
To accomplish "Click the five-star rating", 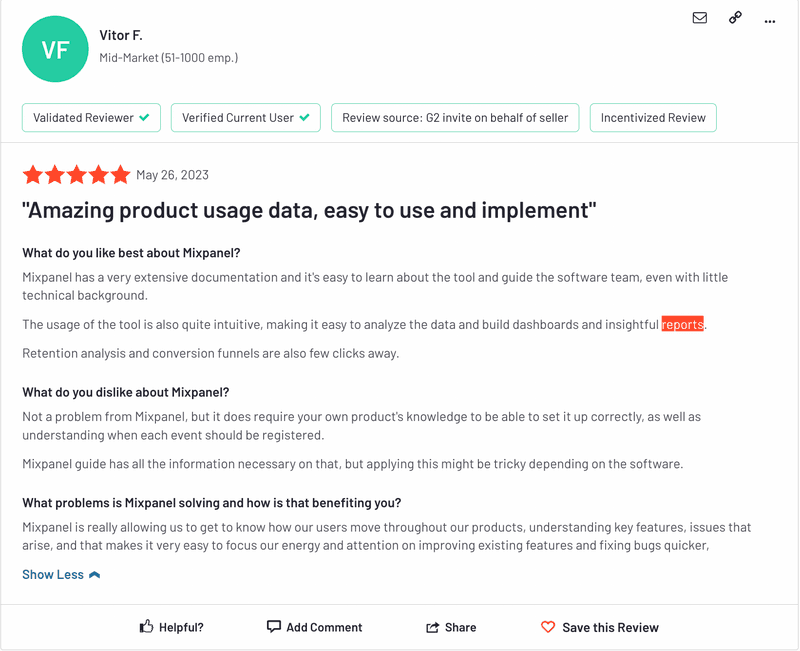I will (76, 175).
